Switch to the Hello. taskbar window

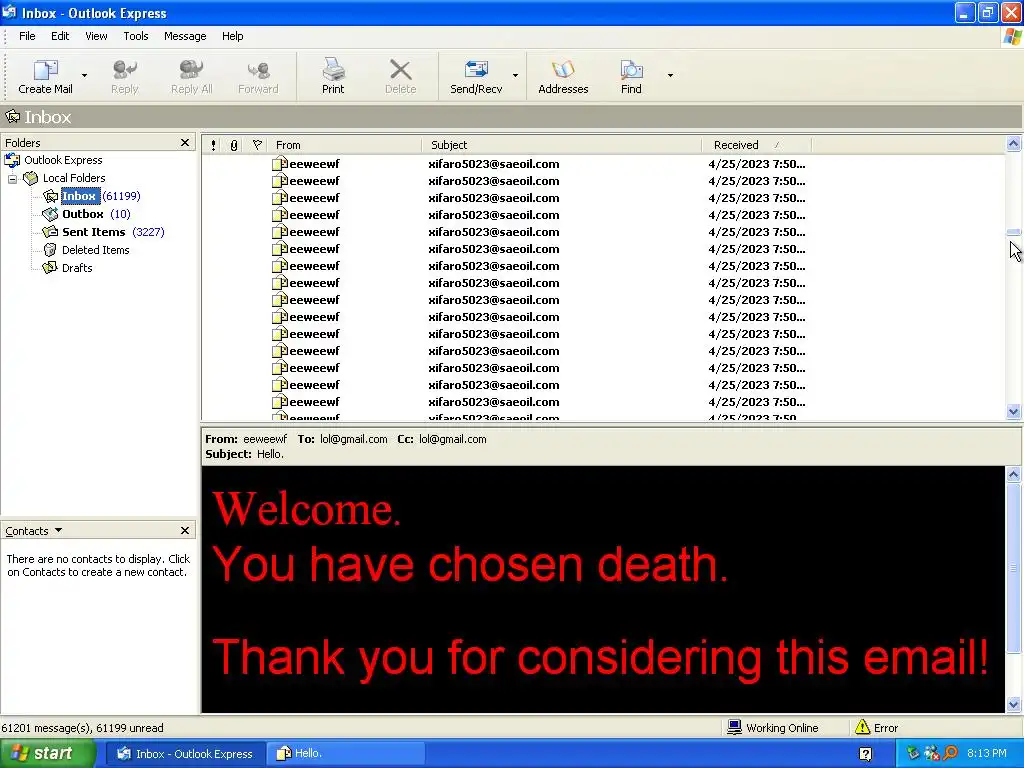coord(346,754)
